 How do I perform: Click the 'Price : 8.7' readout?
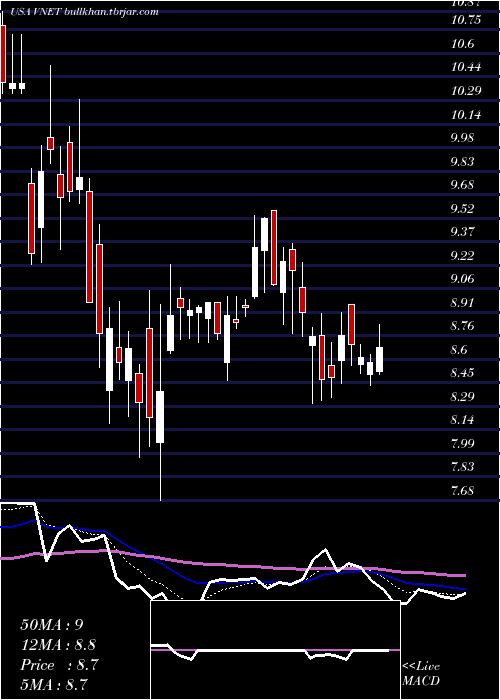(x=59, y=665)
